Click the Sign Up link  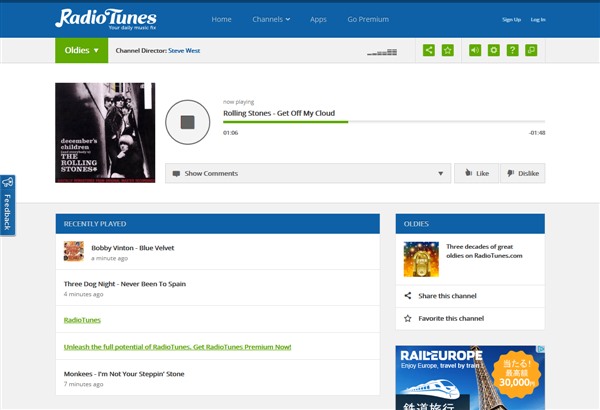(511, 20)
